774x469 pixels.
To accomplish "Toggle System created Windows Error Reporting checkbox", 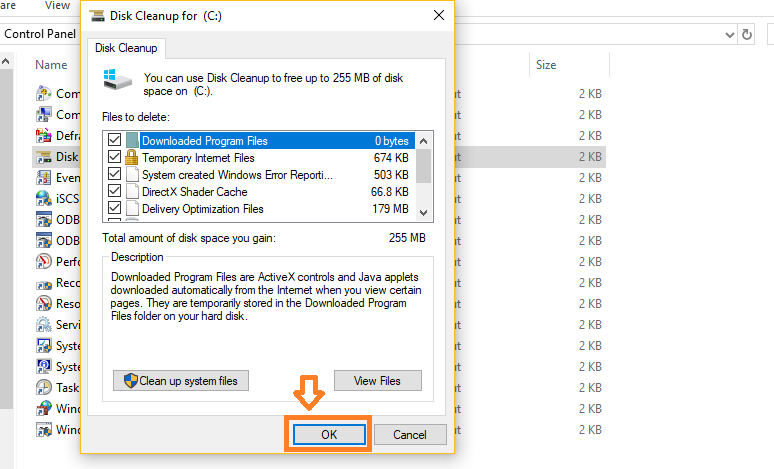I will (115, 174).
